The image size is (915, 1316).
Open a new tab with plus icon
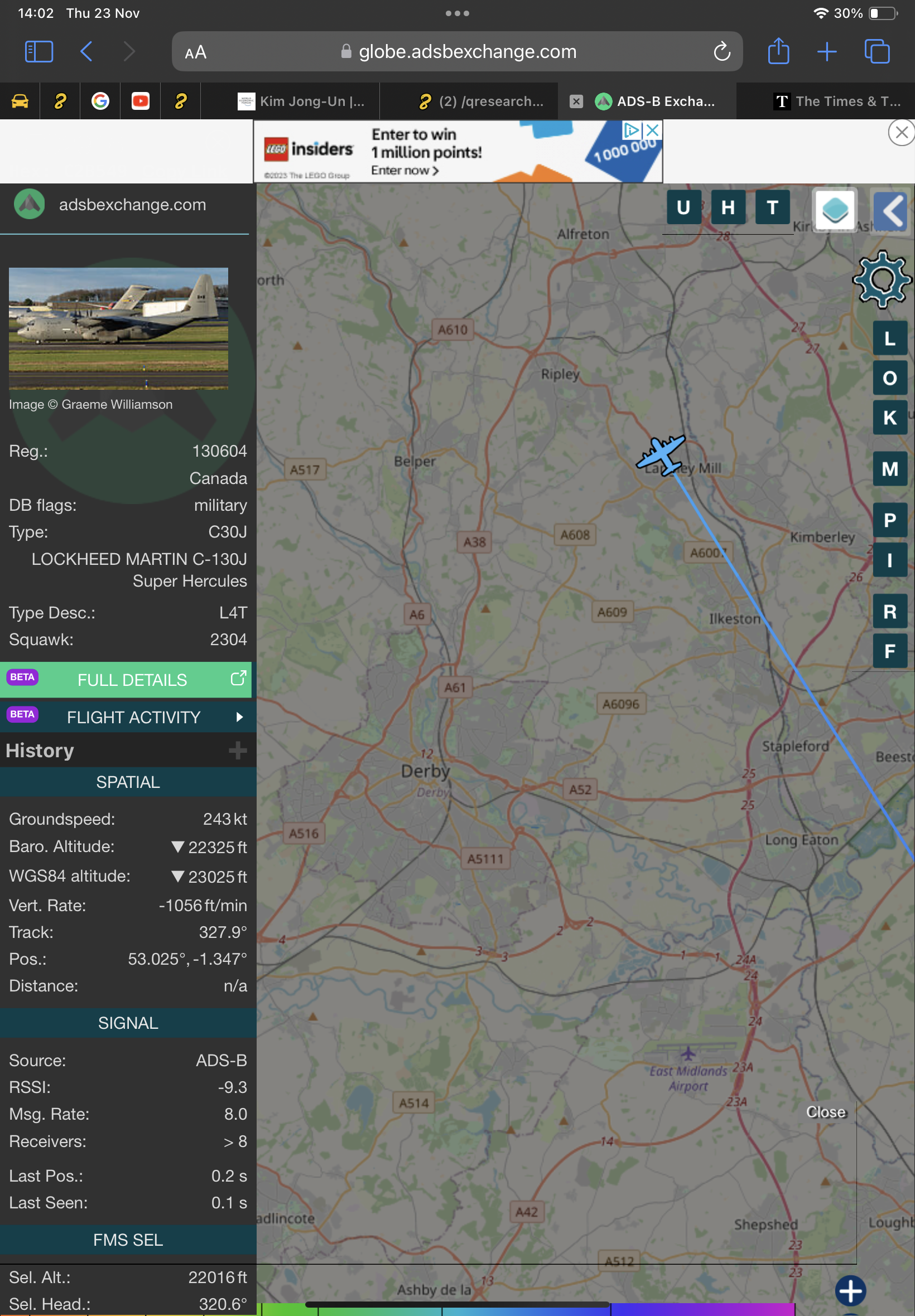[x=826, y=51]
